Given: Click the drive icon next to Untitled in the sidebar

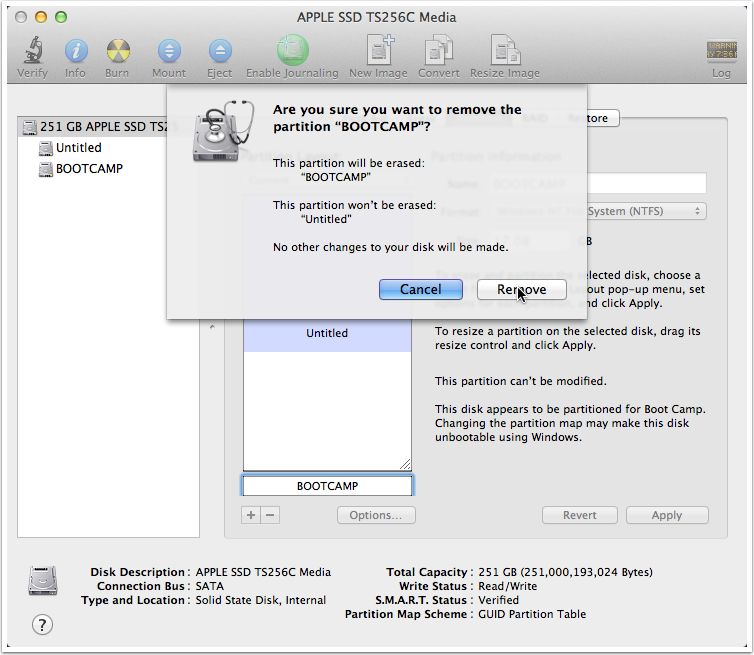Looking at the screenshot, I should click(46, 148).
